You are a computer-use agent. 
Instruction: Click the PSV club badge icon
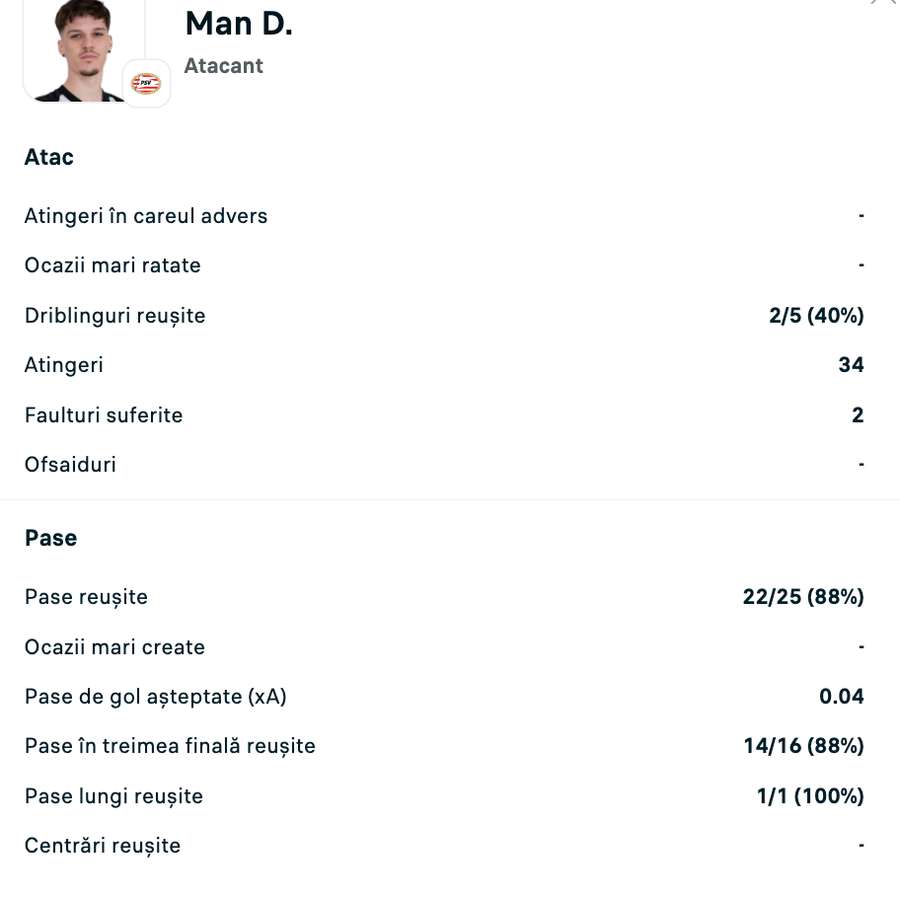coord(146,84)
